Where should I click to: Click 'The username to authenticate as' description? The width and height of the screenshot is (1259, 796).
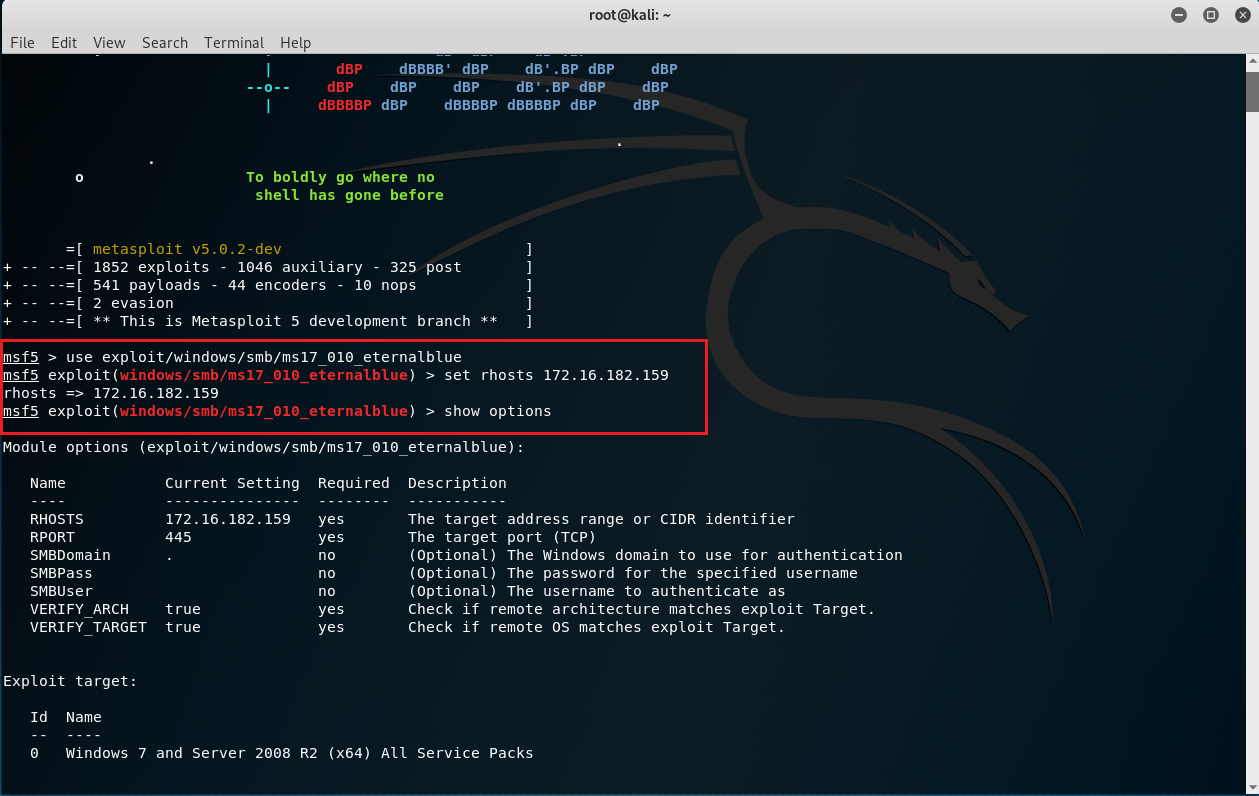[597, 591]
